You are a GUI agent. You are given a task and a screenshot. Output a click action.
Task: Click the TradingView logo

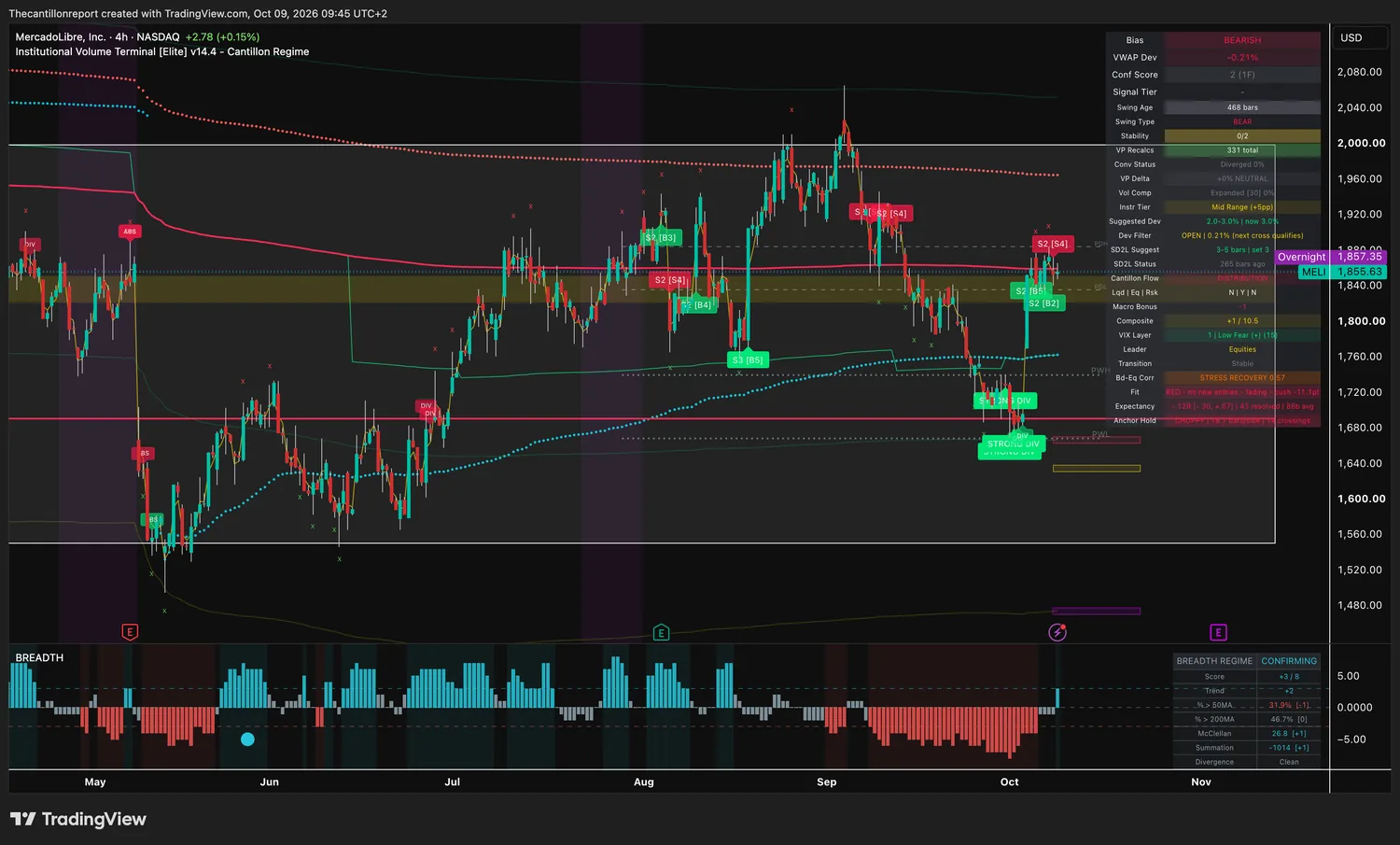click(78, 819)
